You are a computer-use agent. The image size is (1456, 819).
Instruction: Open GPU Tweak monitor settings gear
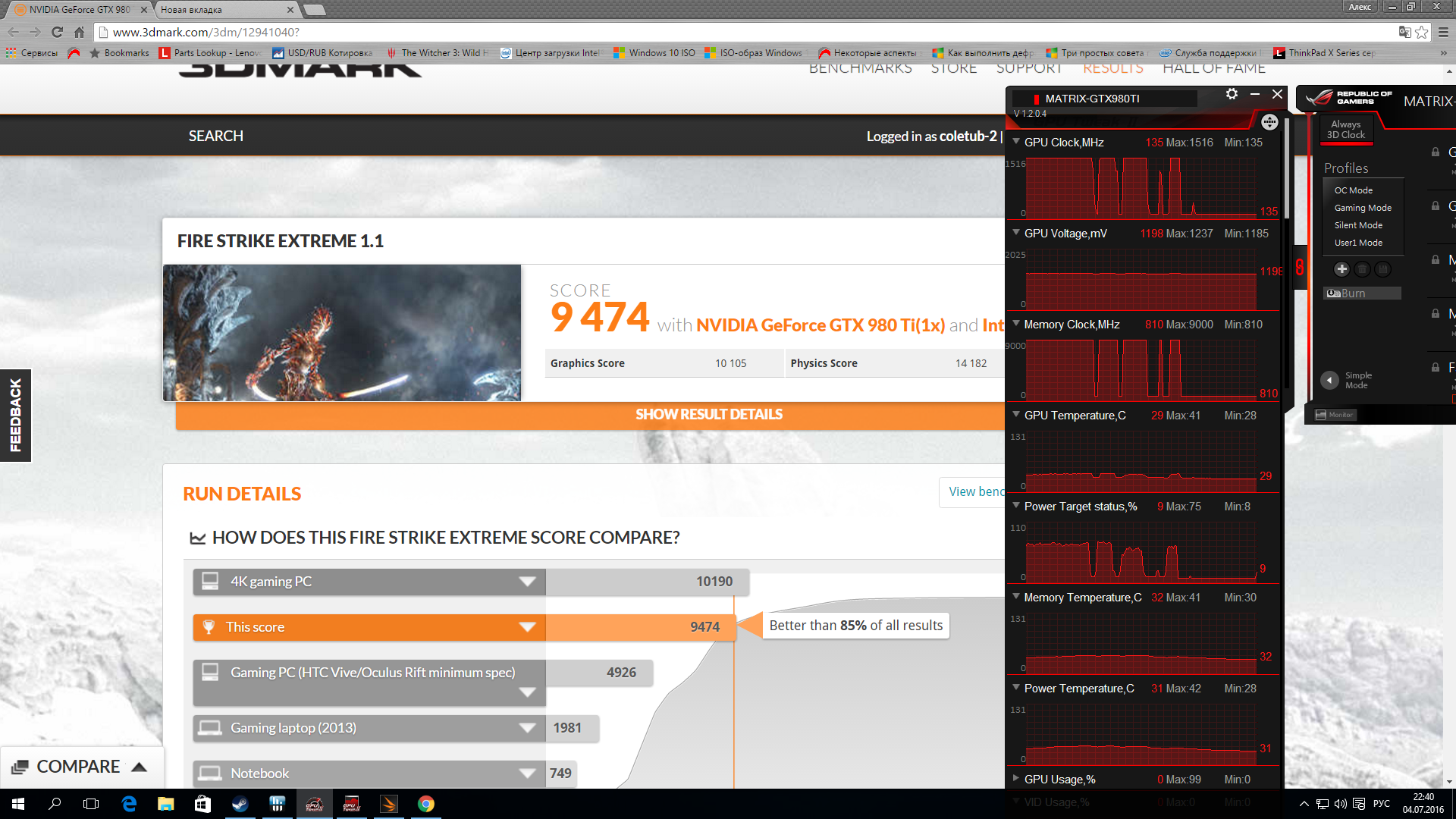[x=1232, y=94]
